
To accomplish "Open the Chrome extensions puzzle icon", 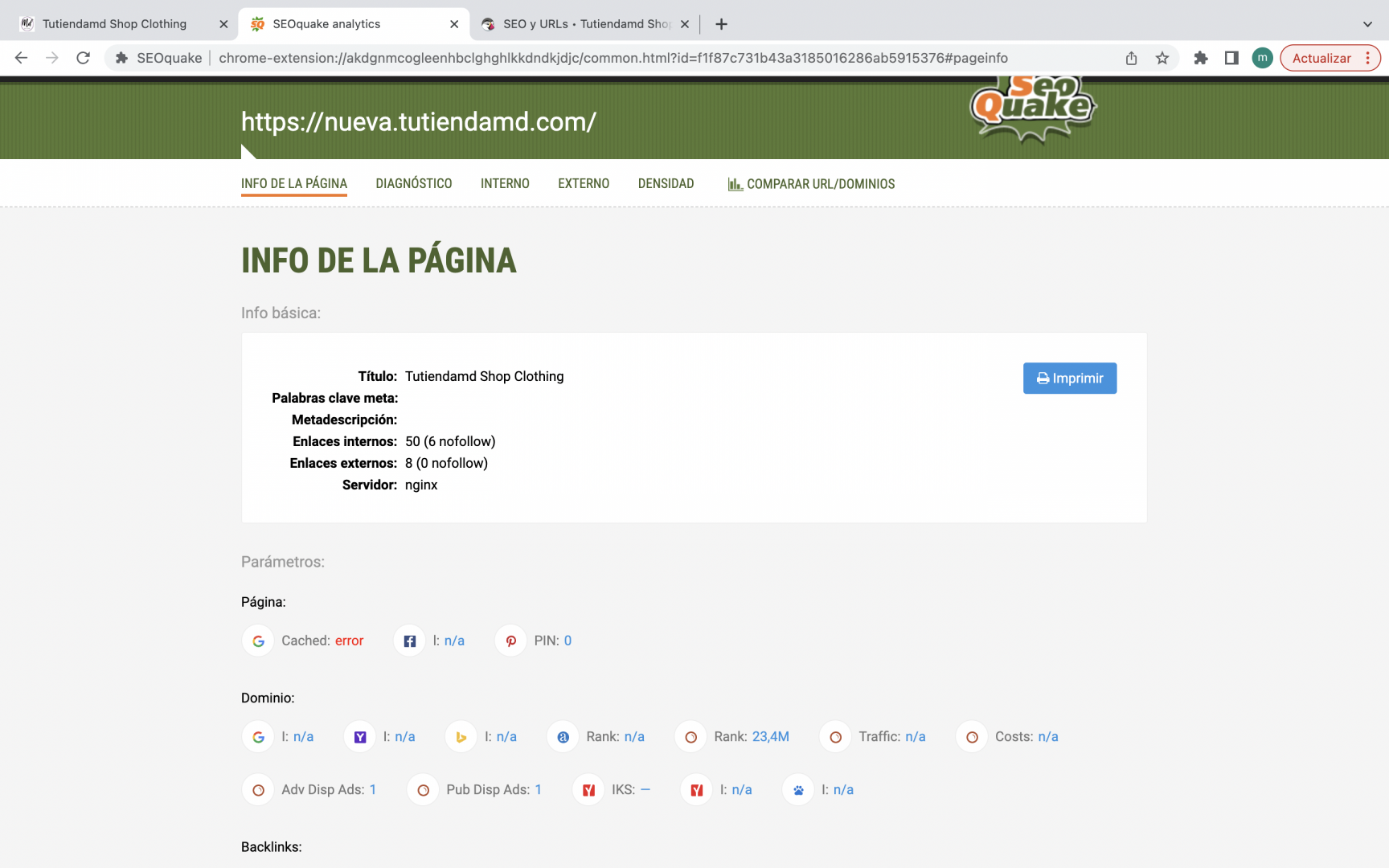I will tap(1201, 58).
